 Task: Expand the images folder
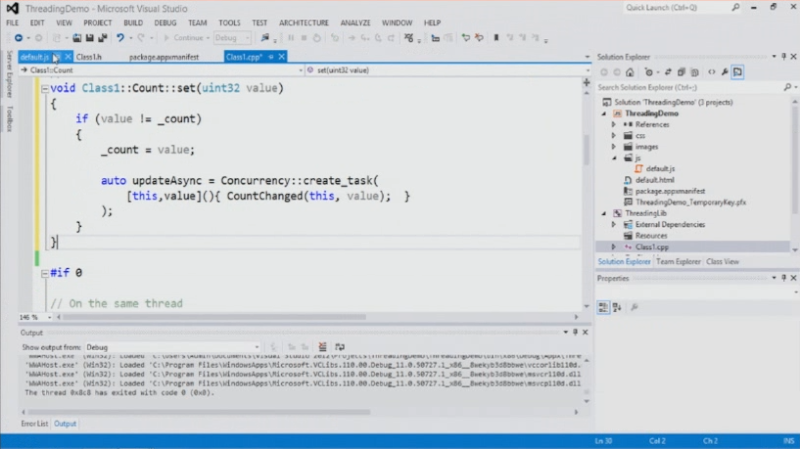coord(614,147)
